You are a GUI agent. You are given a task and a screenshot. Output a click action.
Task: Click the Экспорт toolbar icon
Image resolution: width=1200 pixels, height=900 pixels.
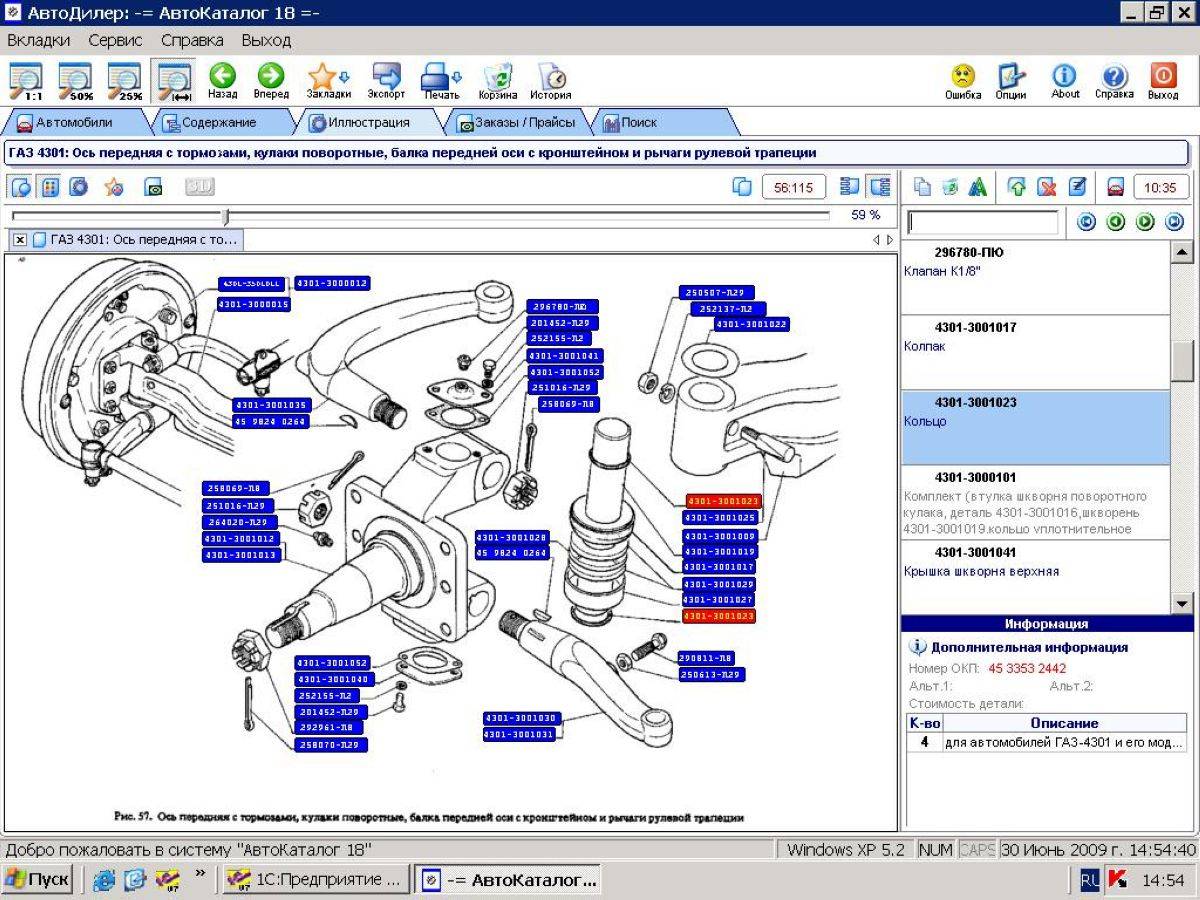(386, 81)
